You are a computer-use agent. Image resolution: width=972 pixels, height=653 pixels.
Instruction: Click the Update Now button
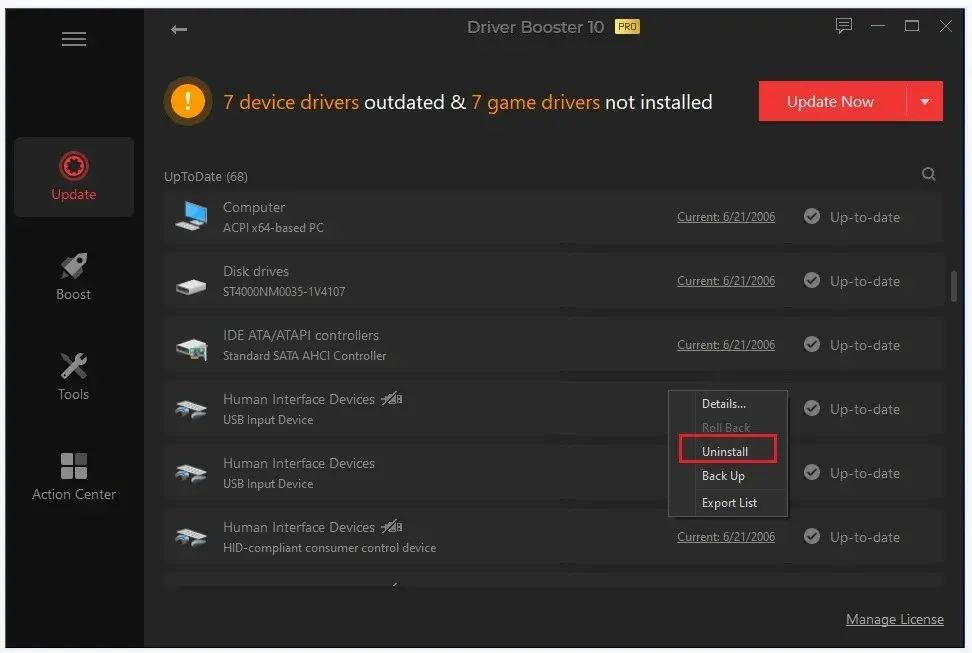click(x=831, y=101)
